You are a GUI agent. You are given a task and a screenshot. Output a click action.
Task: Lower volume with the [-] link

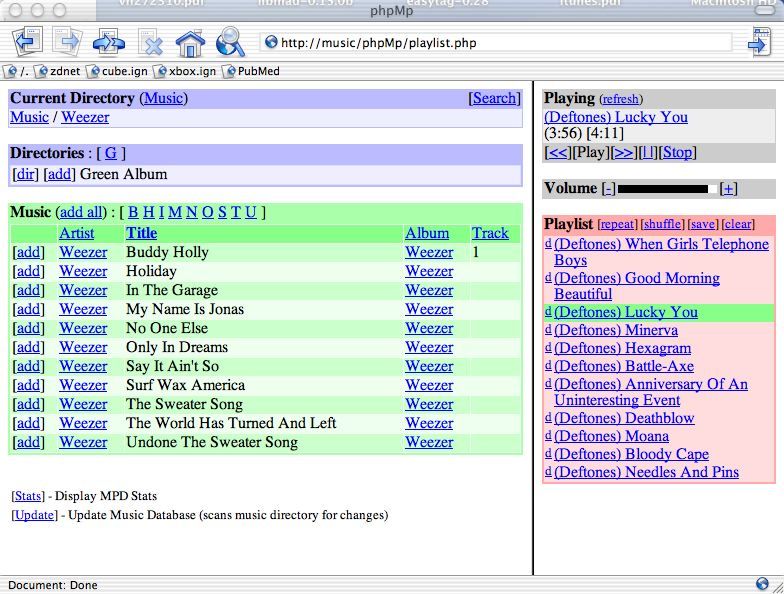click(x=608, y=188)
